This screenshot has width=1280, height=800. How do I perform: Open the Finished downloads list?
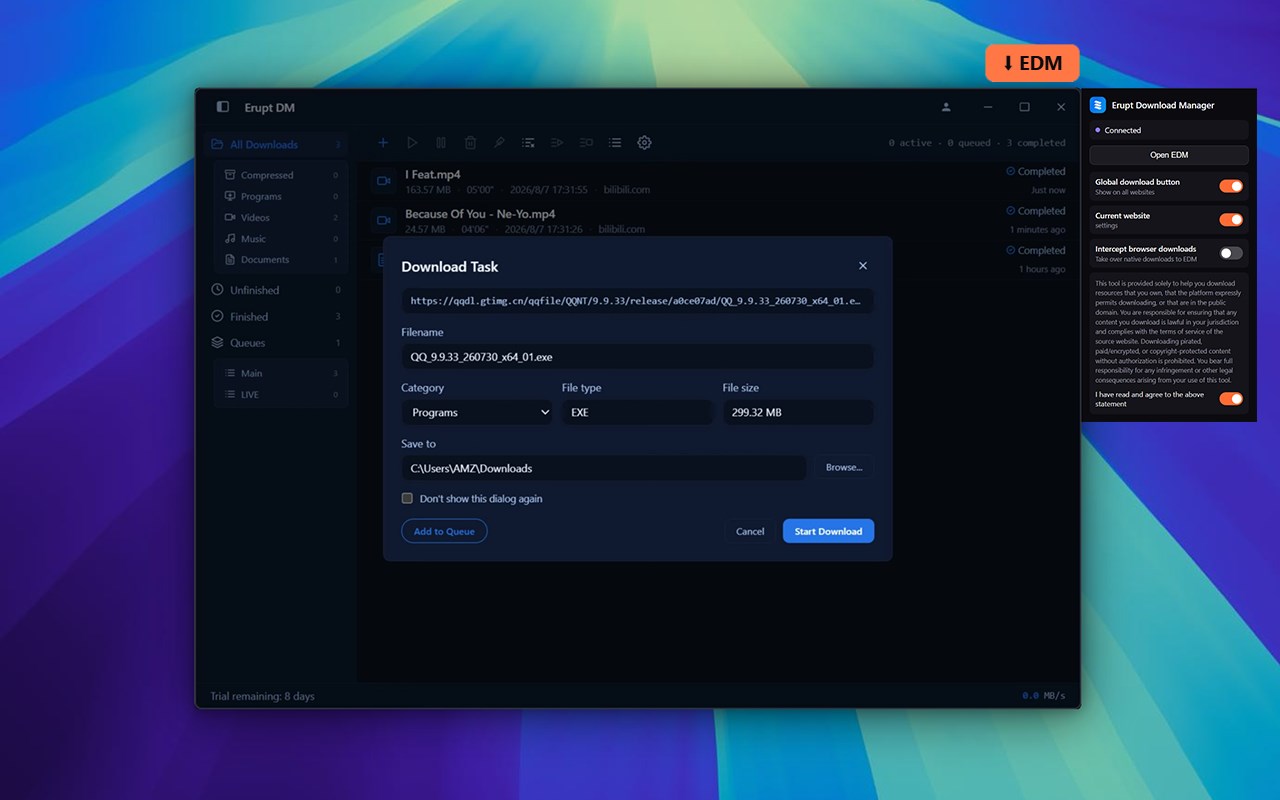coord(276,316)
